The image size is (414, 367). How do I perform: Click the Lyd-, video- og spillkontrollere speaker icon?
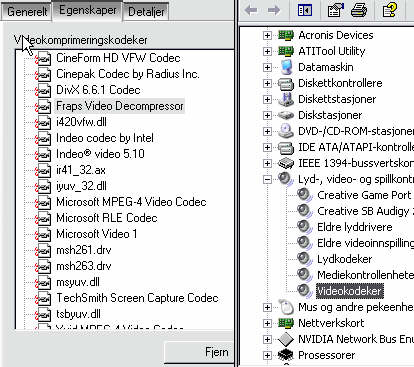click(x=286, y=179)
